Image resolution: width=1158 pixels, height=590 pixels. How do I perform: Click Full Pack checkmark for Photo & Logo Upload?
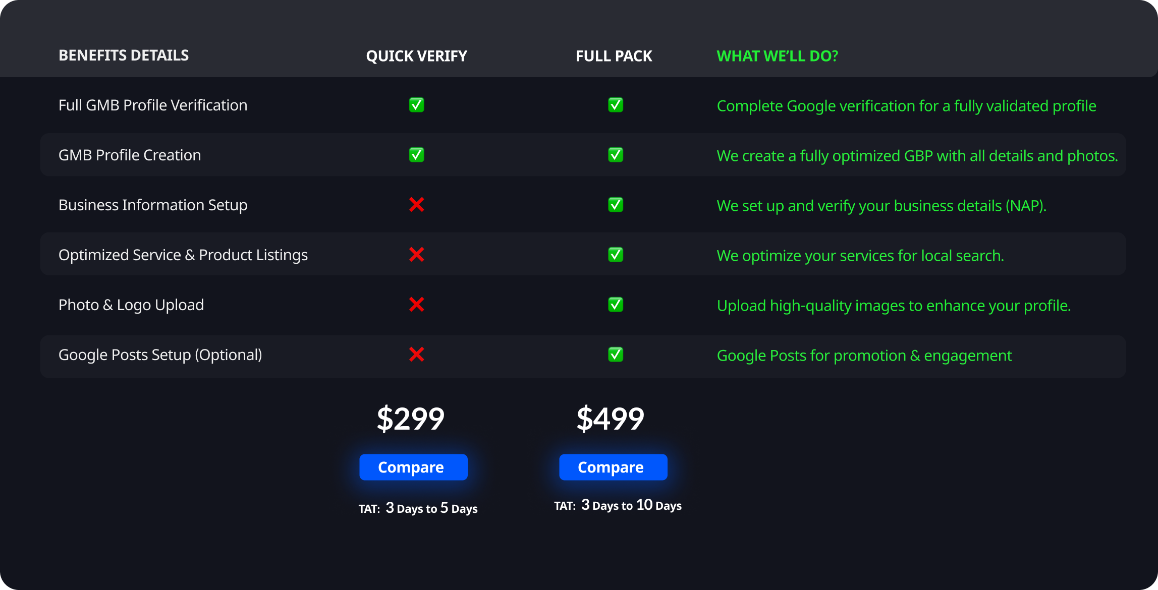615,304
